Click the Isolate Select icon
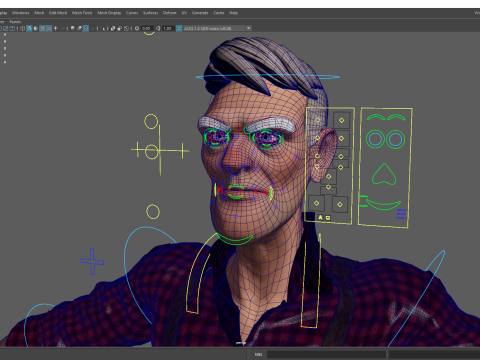Image resolution: width=480 pixels, height=360 pixels. [102, 28]
